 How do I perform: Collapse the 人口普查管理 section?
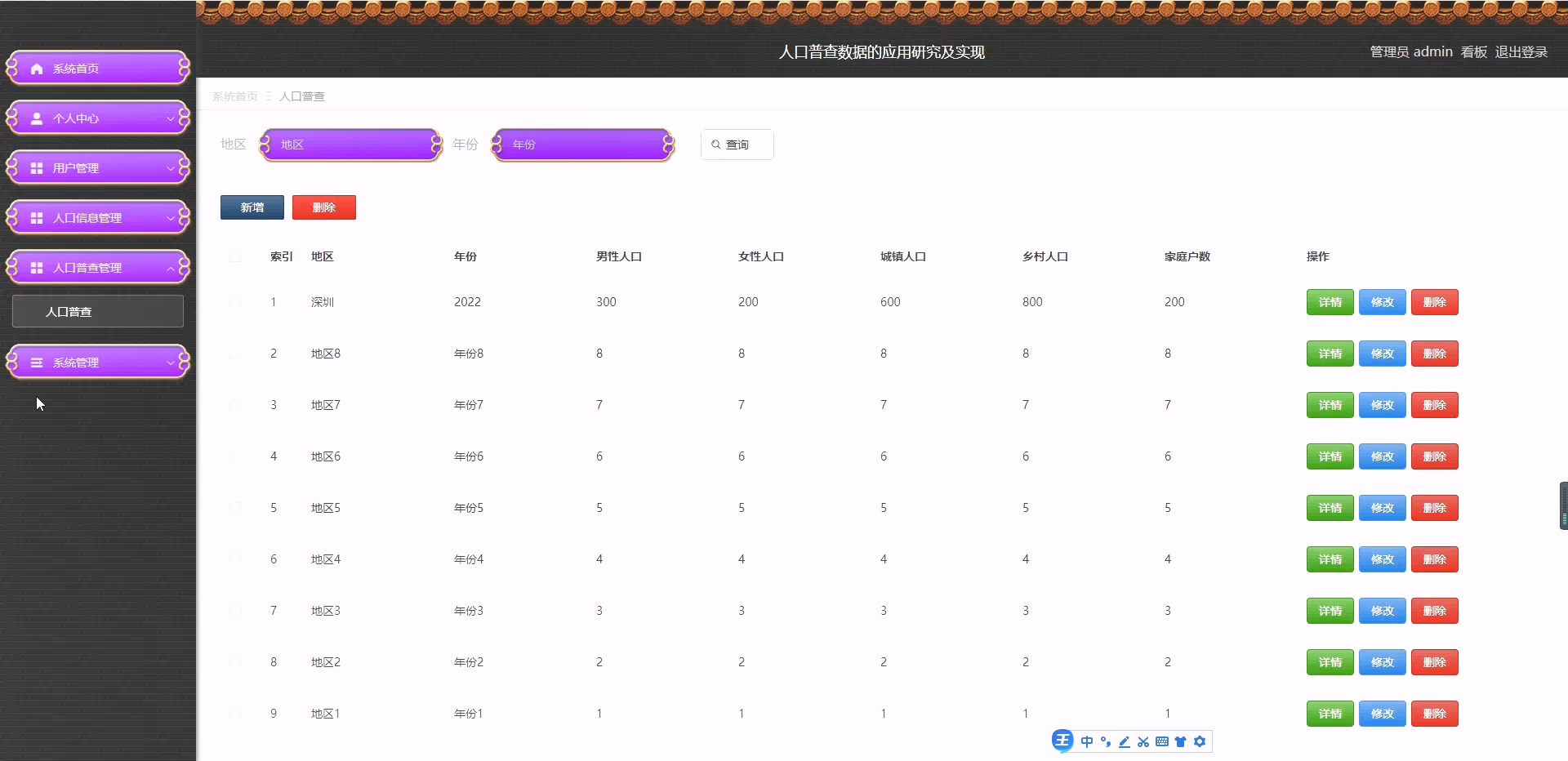point(97,267)
